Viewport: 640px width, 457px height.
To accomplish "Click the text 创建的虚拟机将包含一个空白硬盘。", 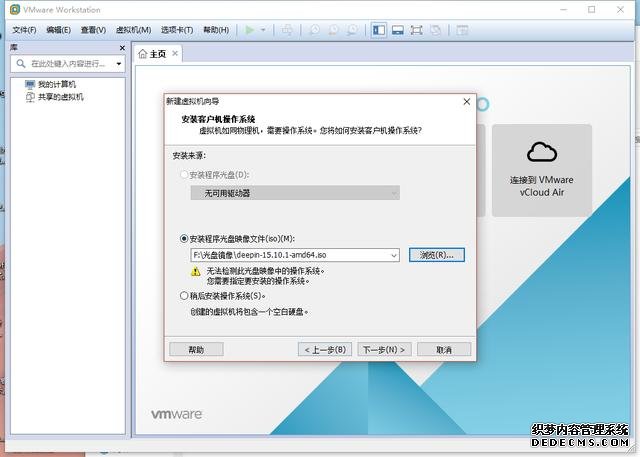I will tap(249, 312).
